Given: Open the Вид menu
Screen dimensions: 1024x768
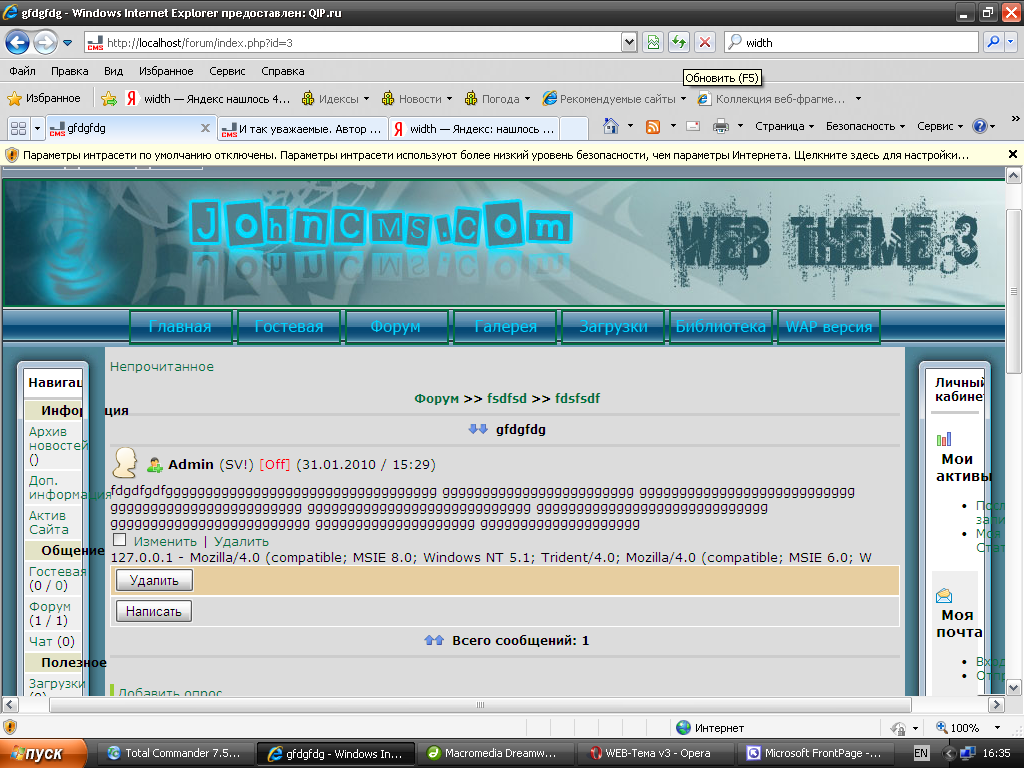Looking at the screenshot, I should coord(113,71).
